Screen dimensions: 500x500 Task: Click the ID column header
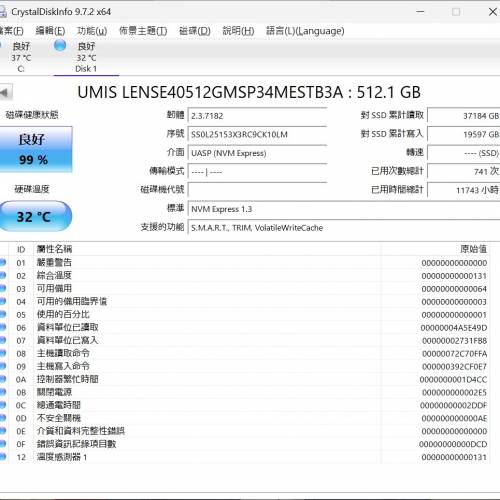(x=21, y=249)
